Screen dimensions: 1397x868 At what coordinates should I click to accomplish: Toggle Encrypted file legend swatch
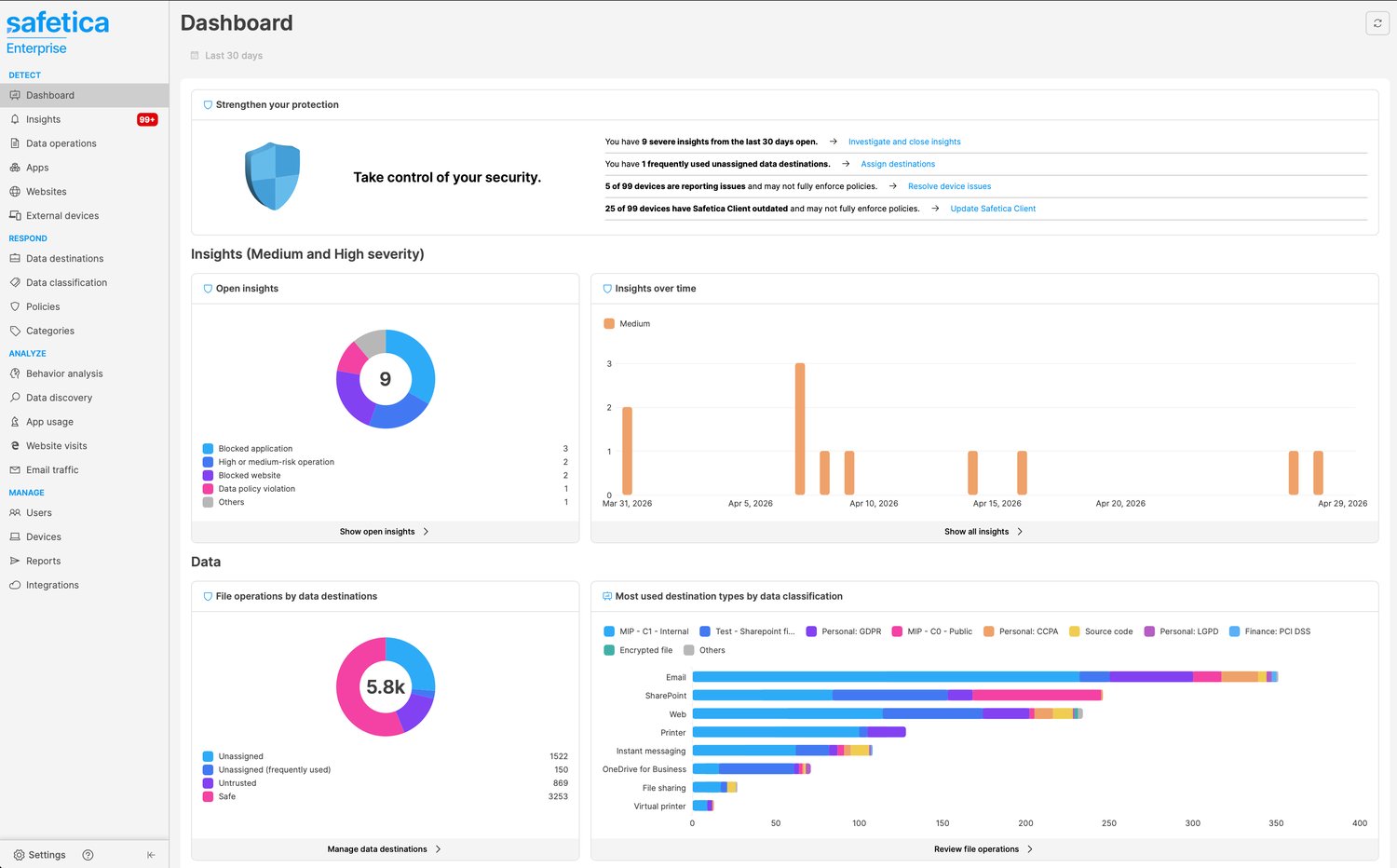coord(609,650)
